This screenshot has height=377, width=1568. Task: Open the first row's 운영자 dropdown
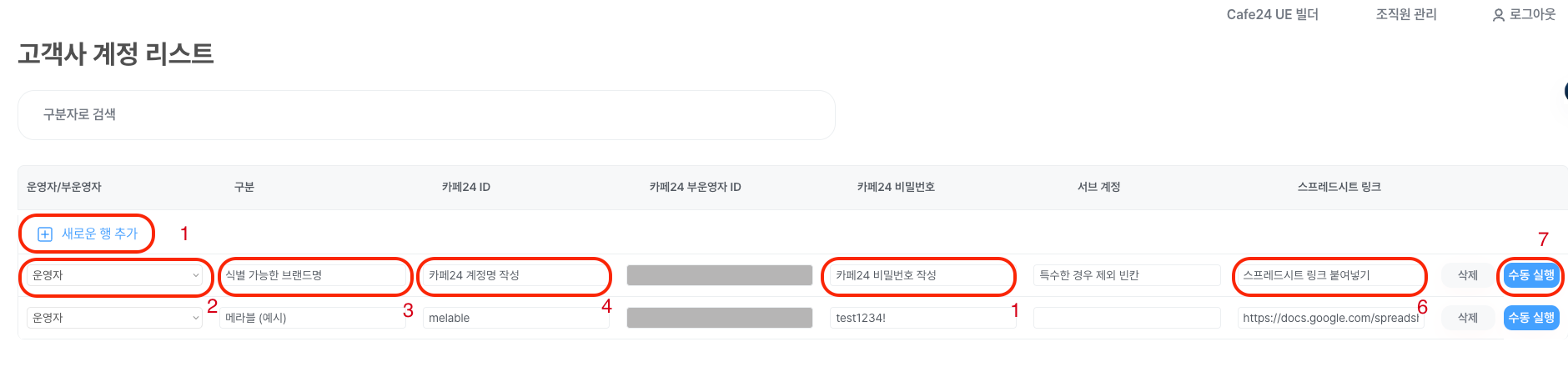[x=115, y=275]
